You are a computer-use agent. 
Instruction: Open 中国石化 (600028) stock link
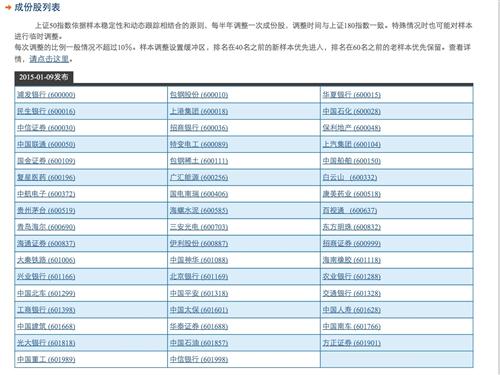click(x=351, y=111)
